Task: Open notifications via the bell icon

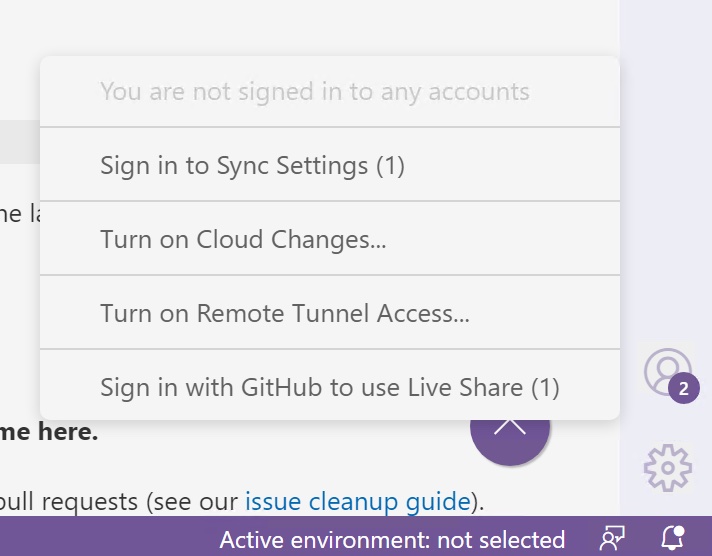Action: point(673,539)
